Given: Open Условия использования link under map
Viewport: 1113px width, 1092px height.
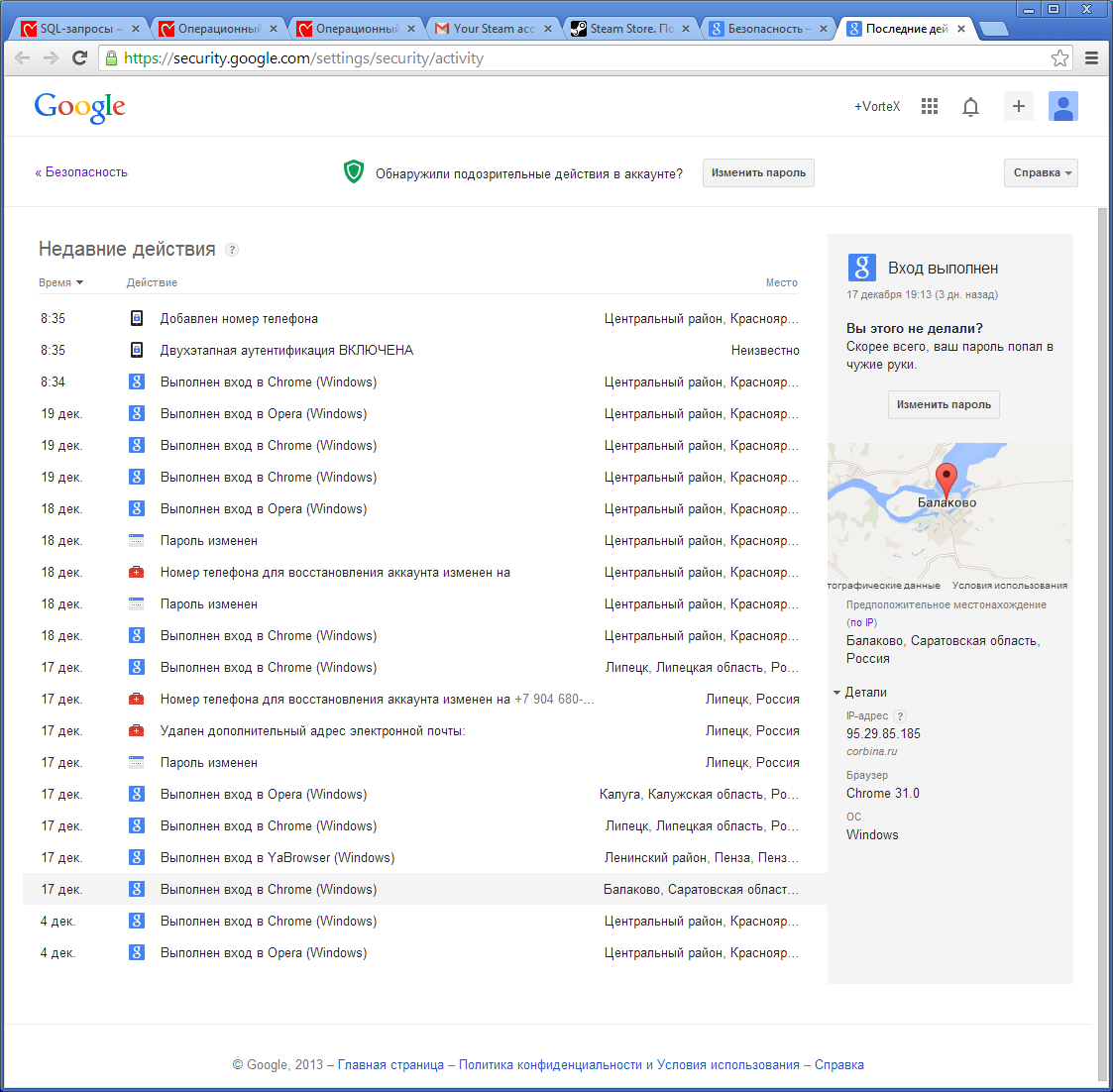Looking at the screenshot, I should tap(1009, 586).
